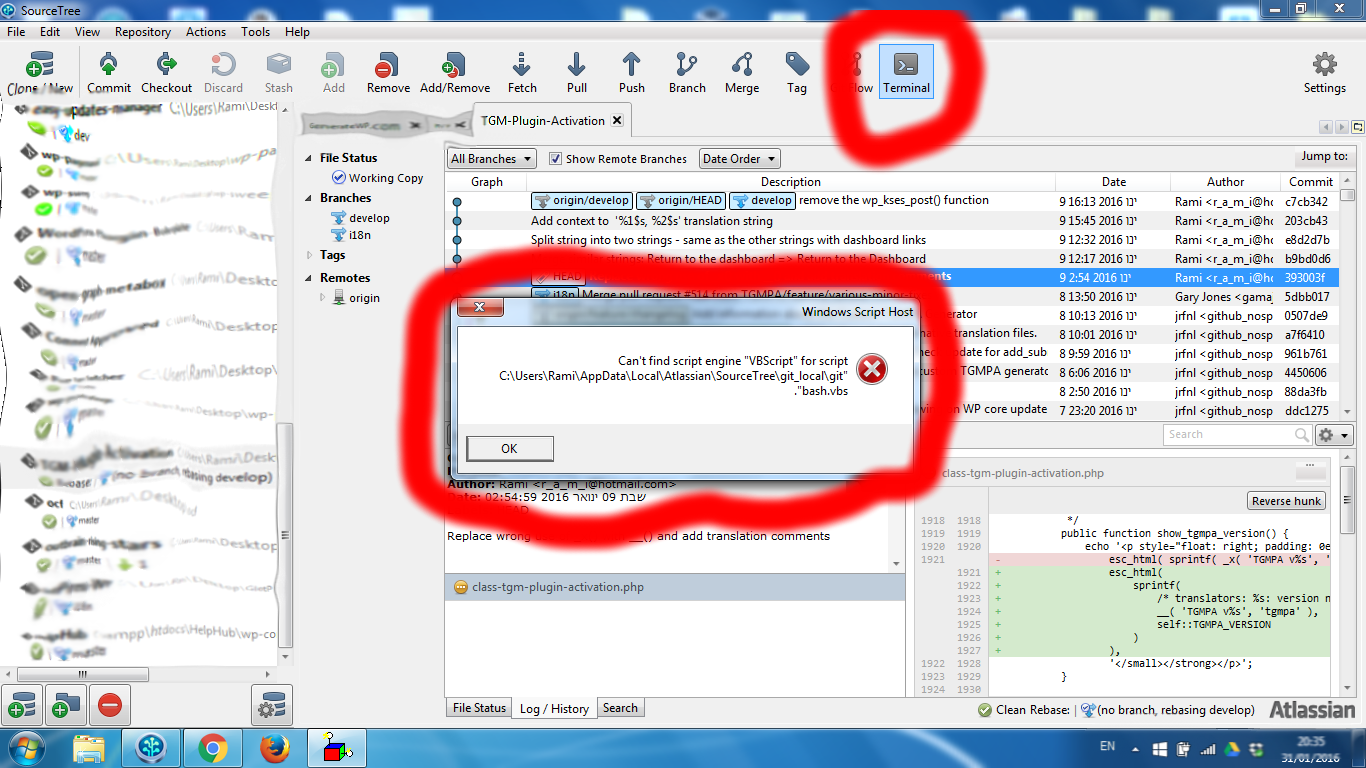Toggle Show Remote Branches checkbox
This screenshot has width=1366, height=768.
coord(556,158)
